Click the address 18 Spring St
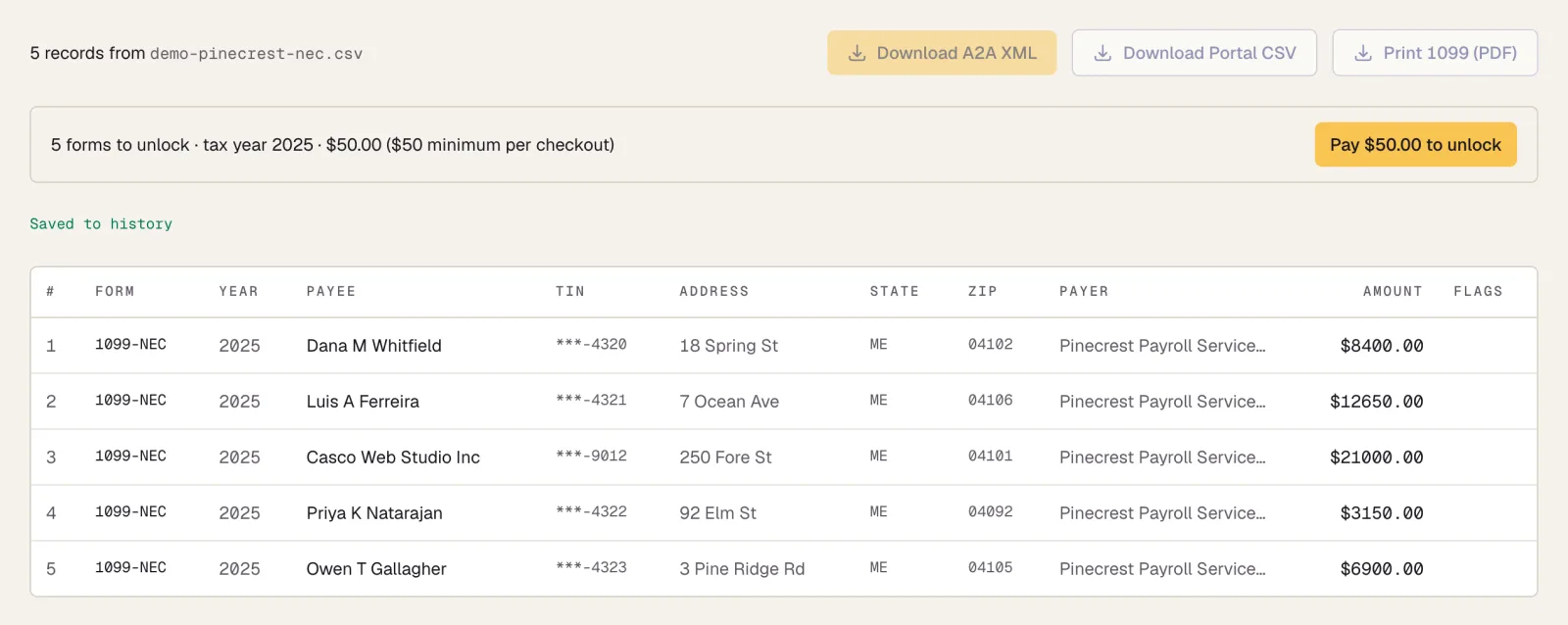1568x625 pixels. click(x=729, y=346)
